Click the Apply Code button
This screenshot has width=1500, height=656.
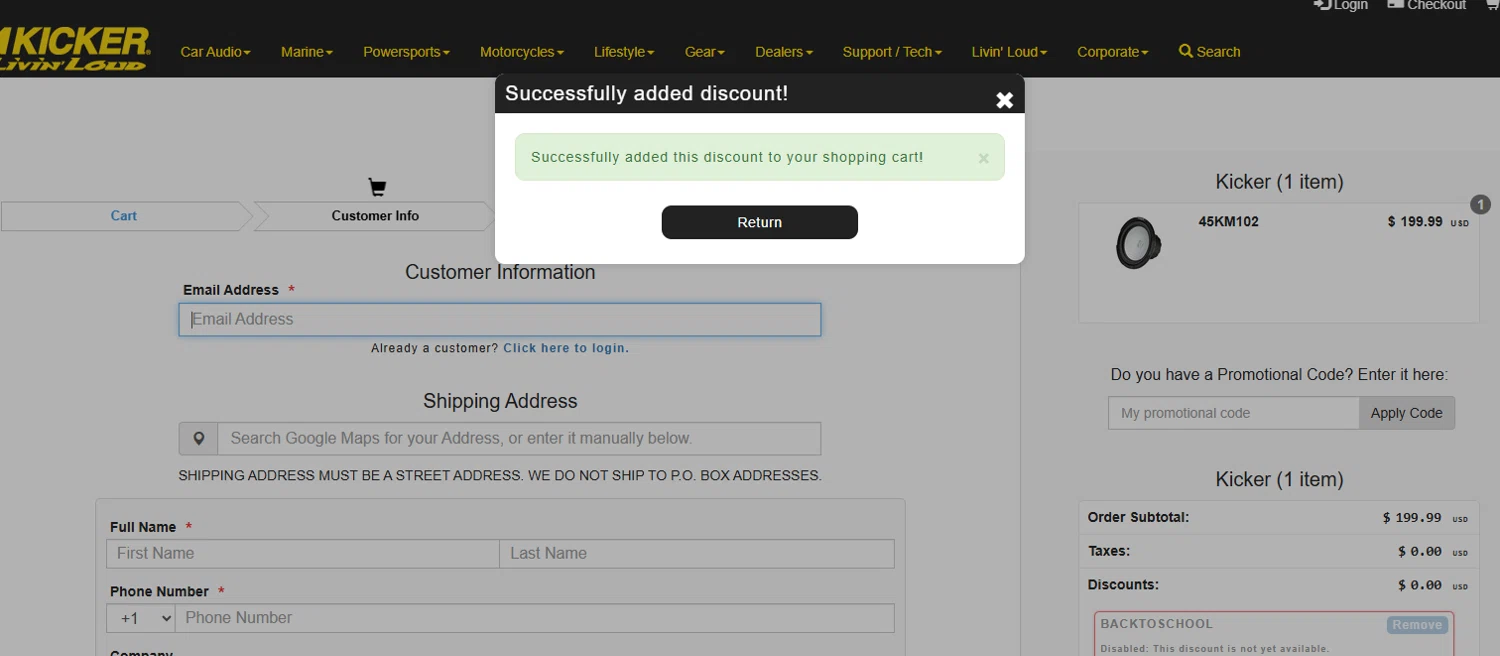coord(1406,413)
